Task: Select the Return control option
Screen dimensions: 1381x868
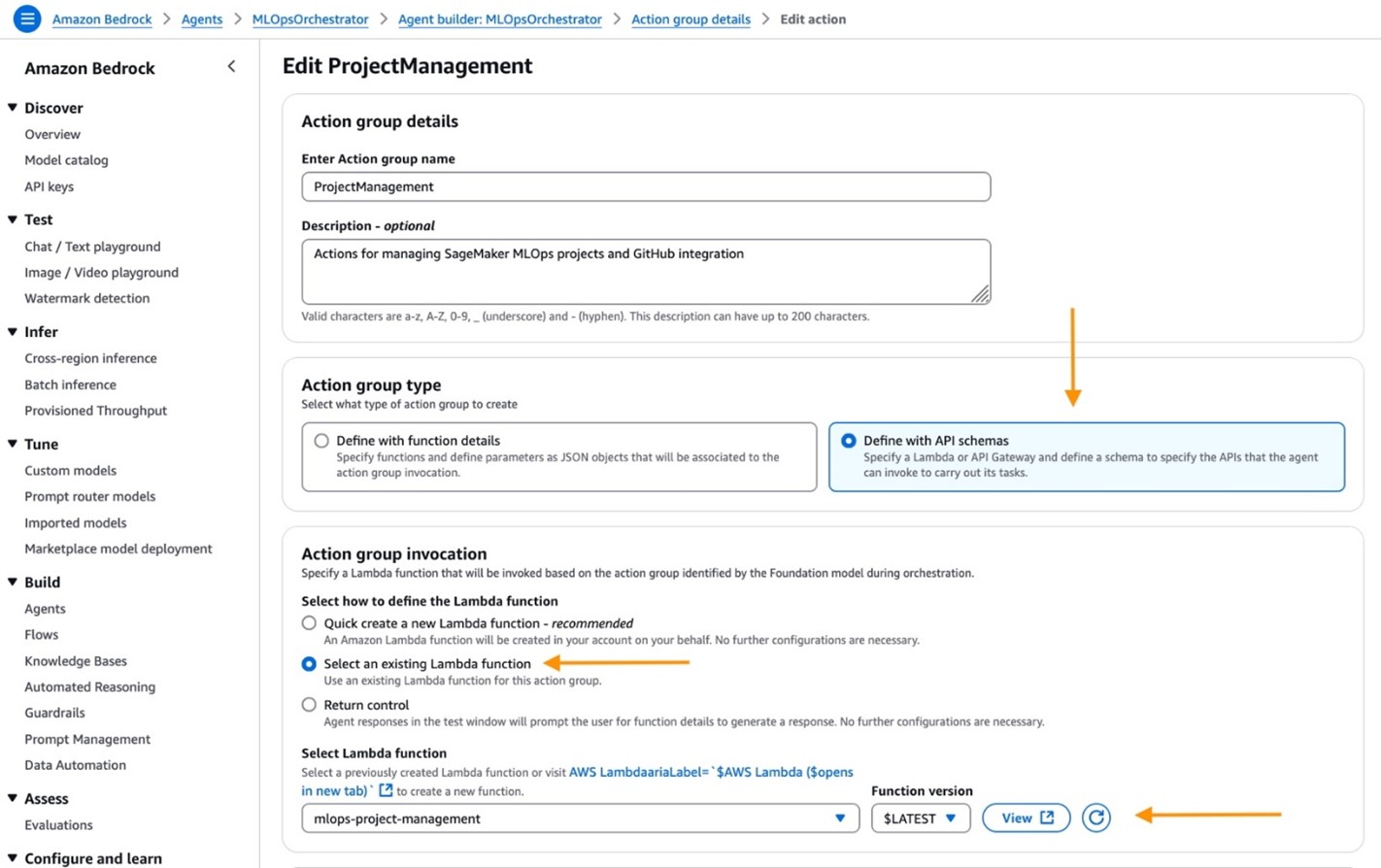Action: coord(309,704)
